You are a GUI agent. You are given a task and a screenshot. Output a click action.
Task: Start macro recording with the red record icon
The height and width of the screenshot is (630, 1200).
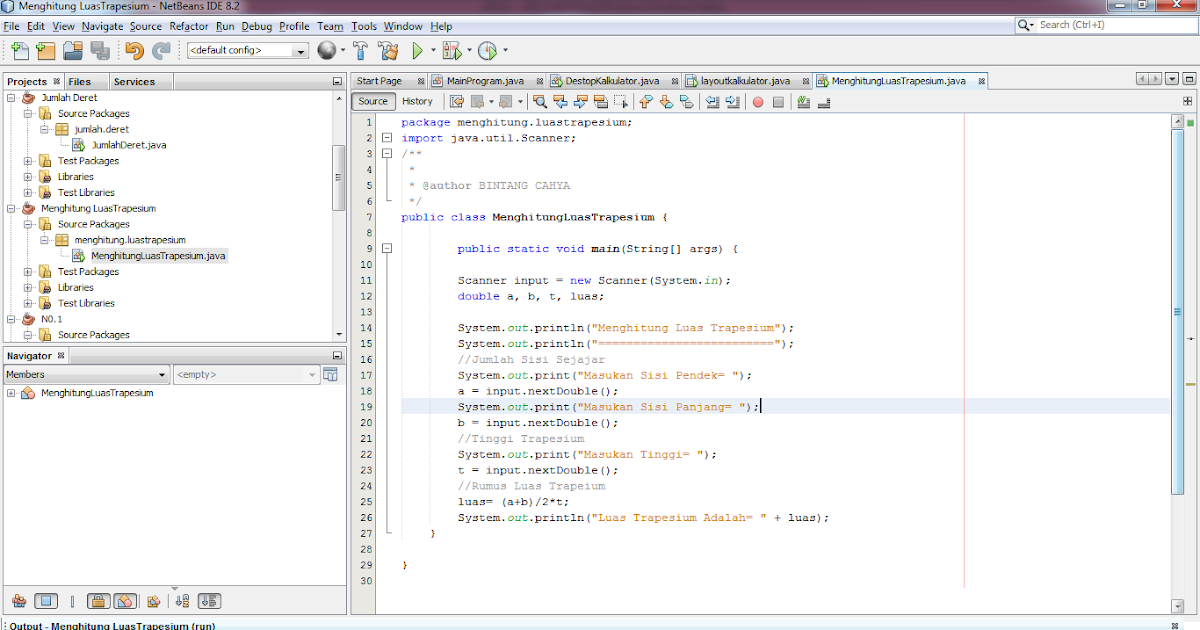757,101
